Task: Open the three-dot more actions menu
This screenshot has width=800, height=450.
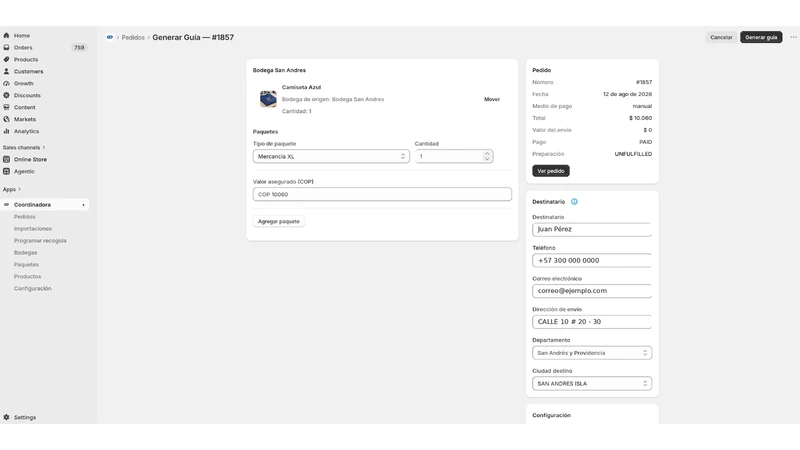Action: (x=793, y=37)
